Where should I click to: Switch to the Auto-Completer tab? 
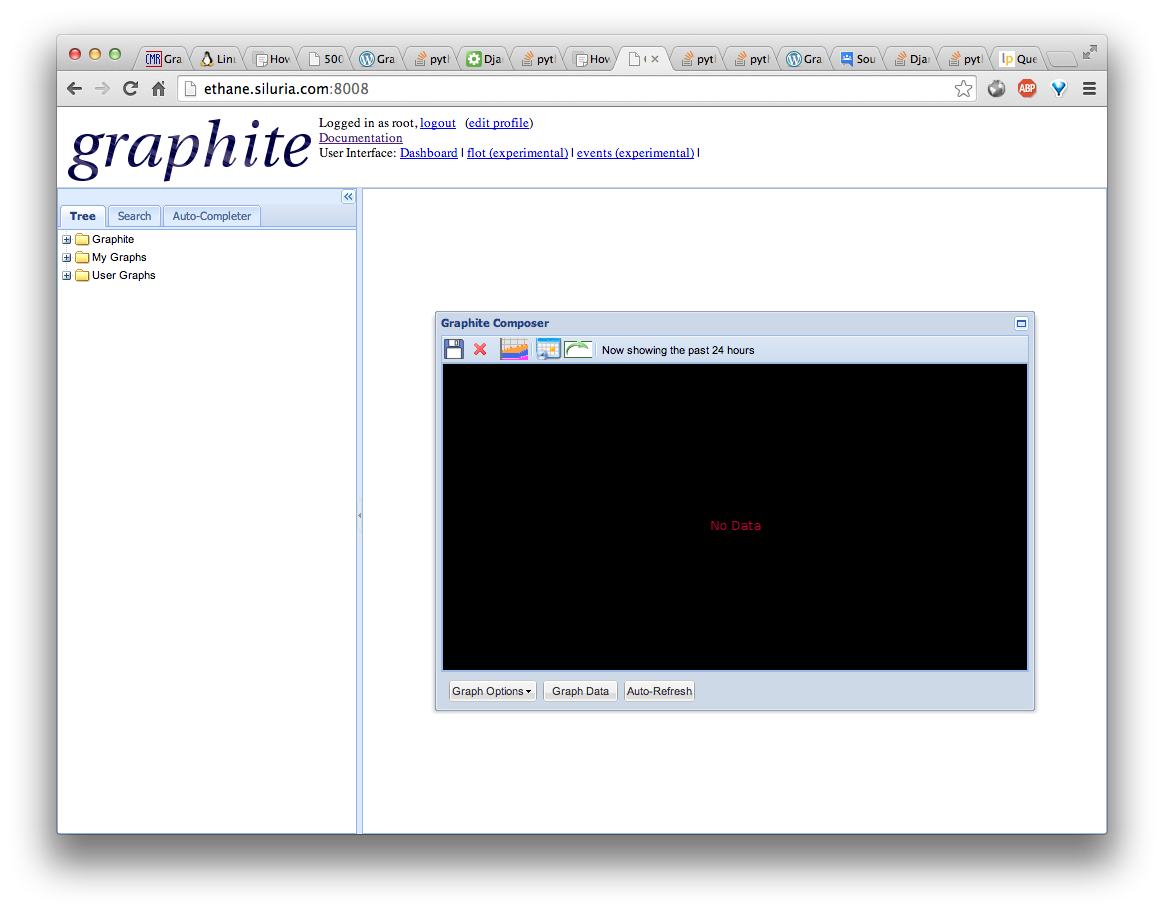pos(212,216)
